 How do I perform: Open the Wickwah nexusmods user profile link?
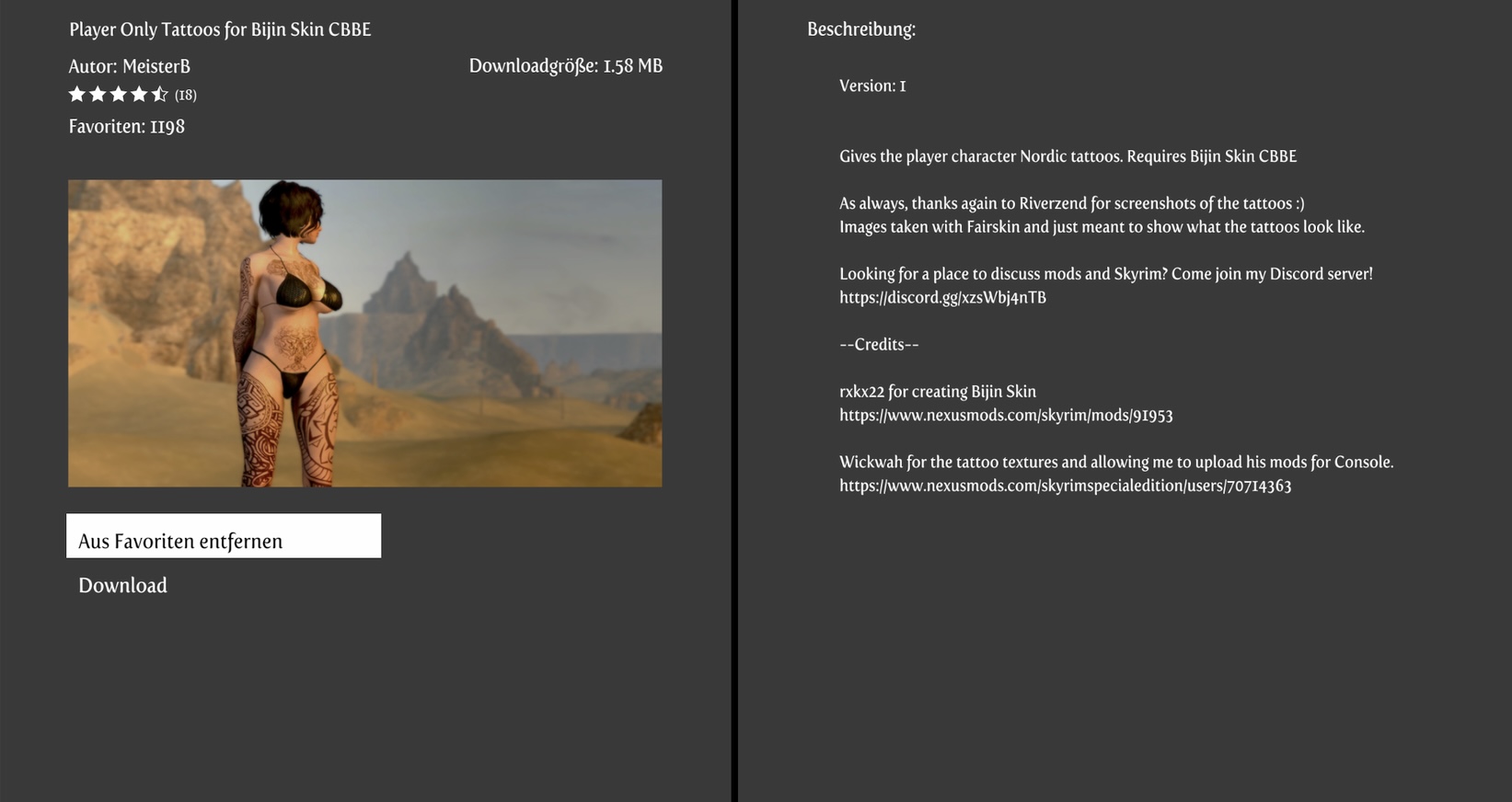coord(1065,486)
